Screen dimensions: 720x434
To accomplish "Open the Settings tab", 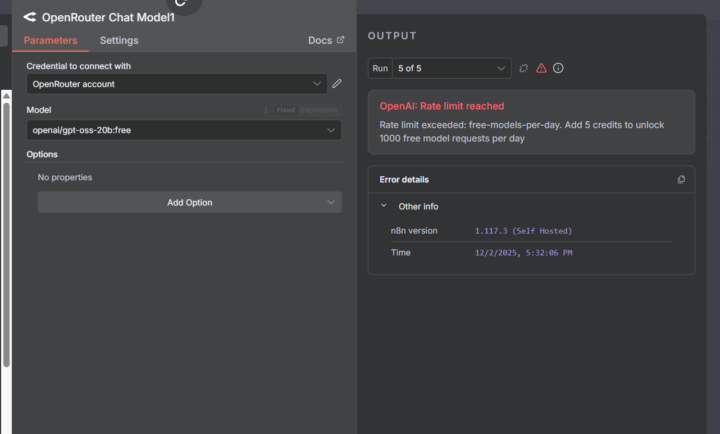I will click(x=119, y=40).
